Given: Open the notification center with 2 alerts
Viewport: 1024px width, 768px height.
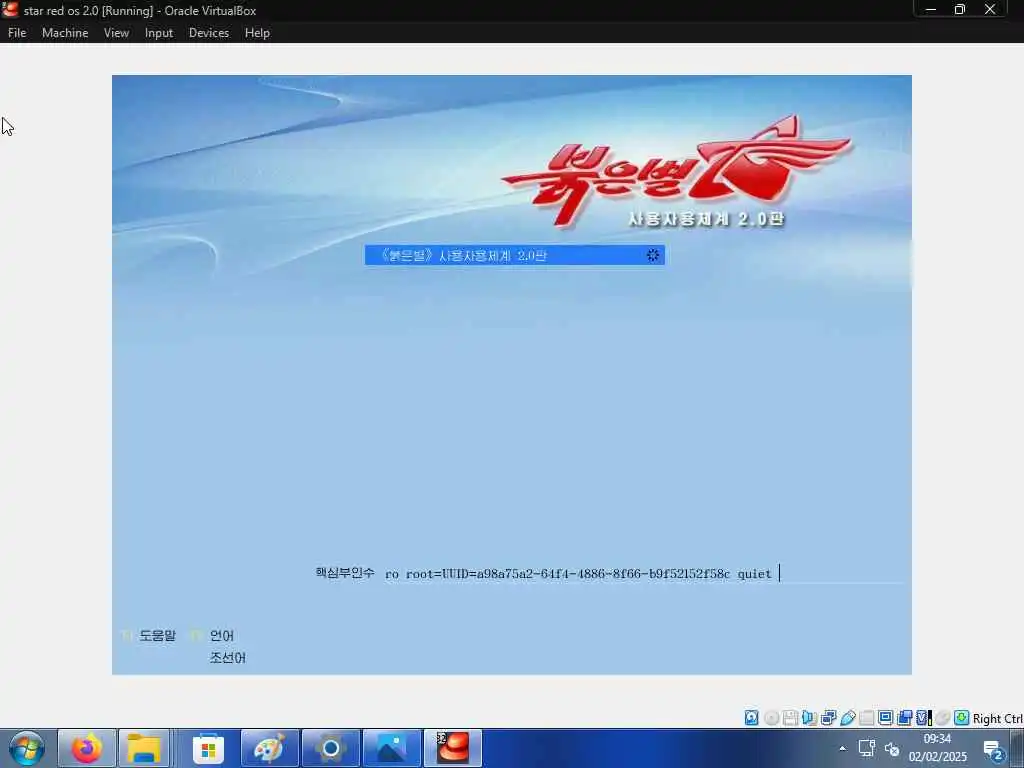Looking at the screenshot, I should pyautogui.click(x=993, y=750).
